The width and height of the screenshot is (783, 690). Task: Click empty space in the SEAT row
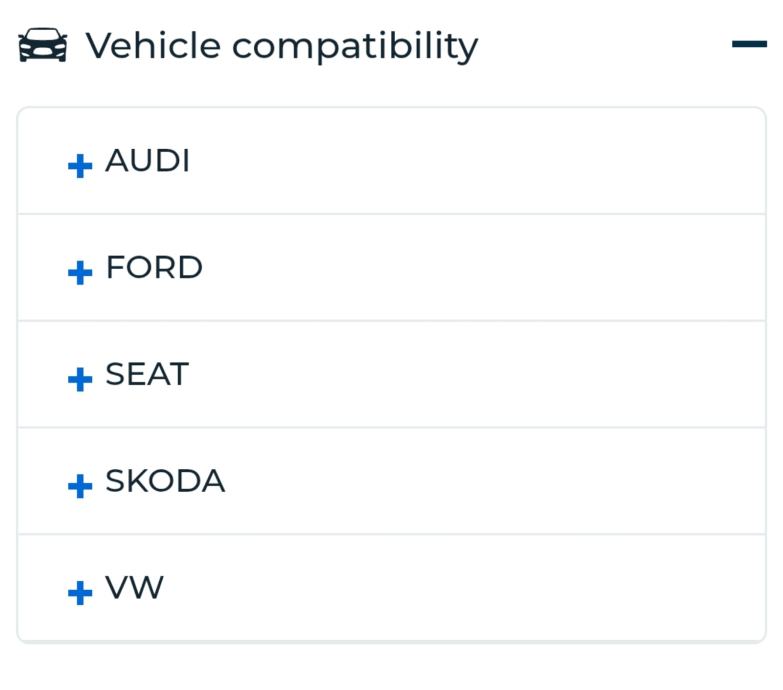tap(480, 375)
